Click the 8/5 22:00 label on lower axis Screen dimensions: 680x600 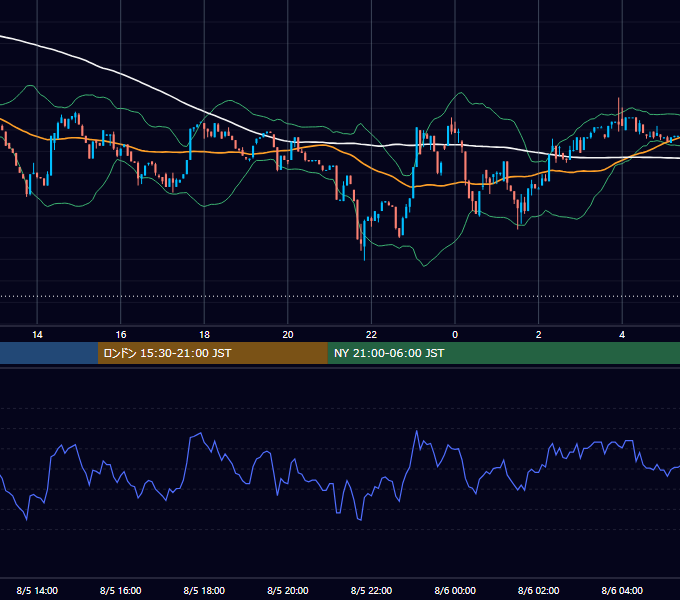(x=371, y=590)
